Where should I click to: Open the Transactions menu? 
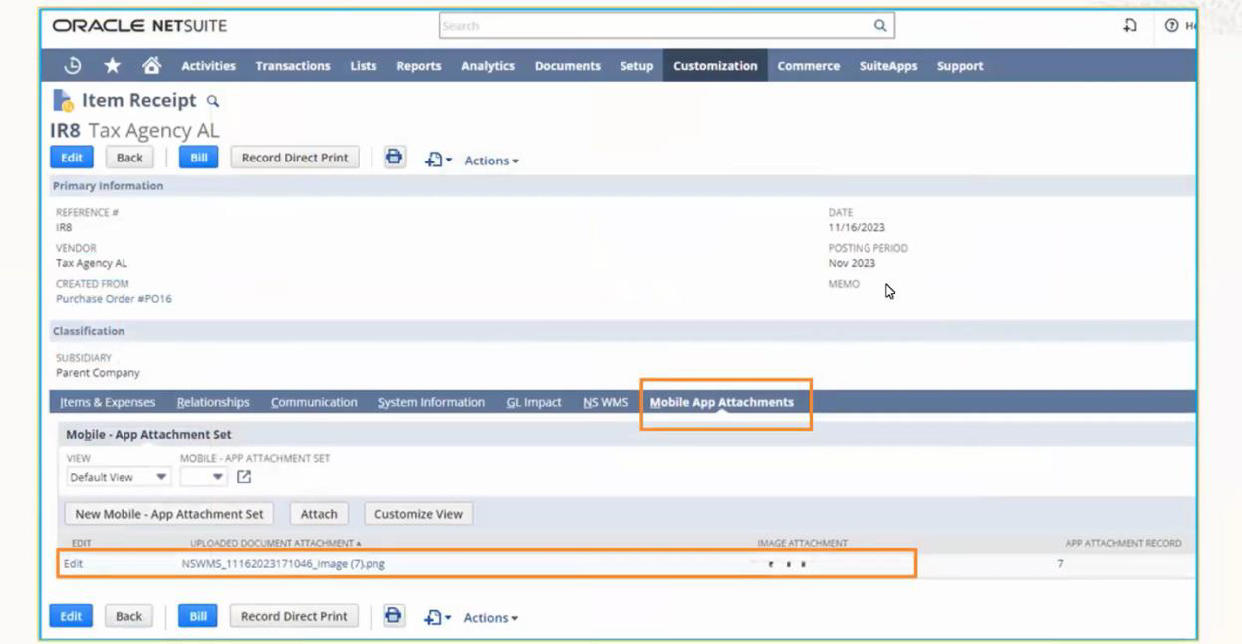click(x=293, y=66)
